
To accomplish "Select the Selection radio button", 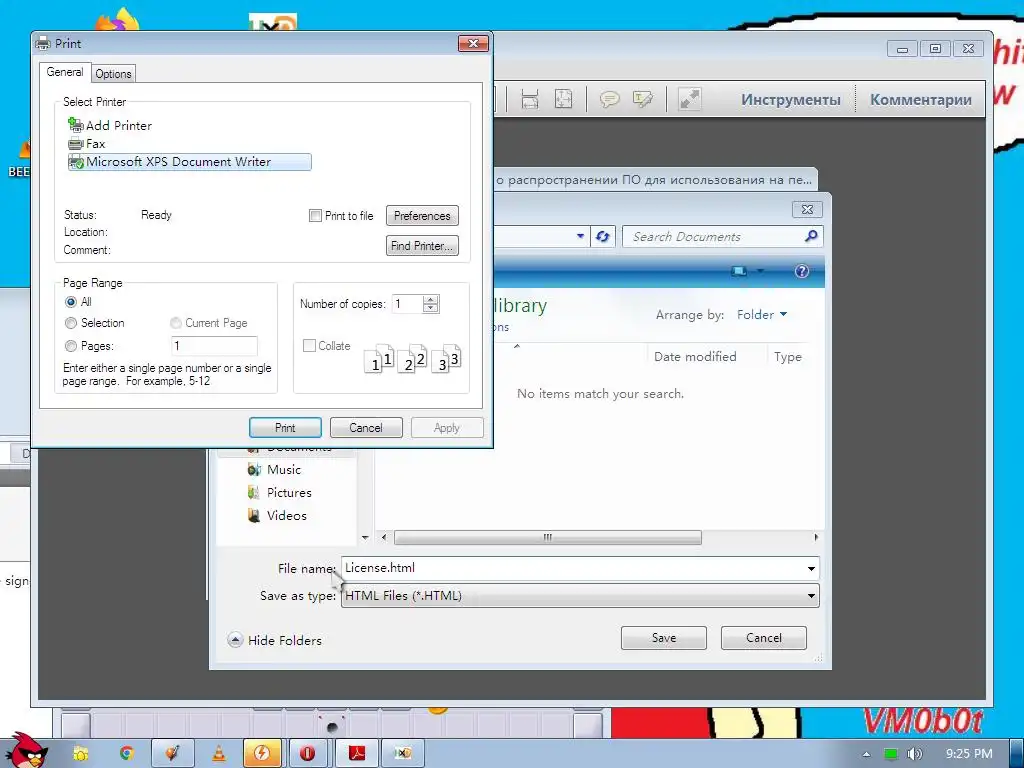I will point(71,323).
